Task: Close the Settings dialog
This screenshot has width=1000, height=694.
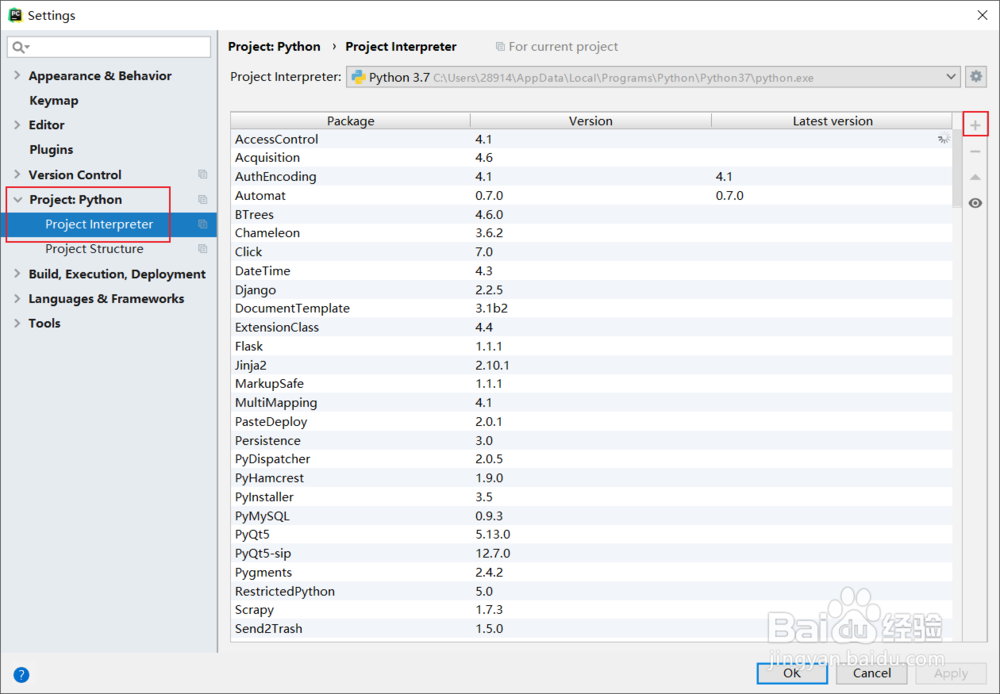Action: tap(982, 15)
